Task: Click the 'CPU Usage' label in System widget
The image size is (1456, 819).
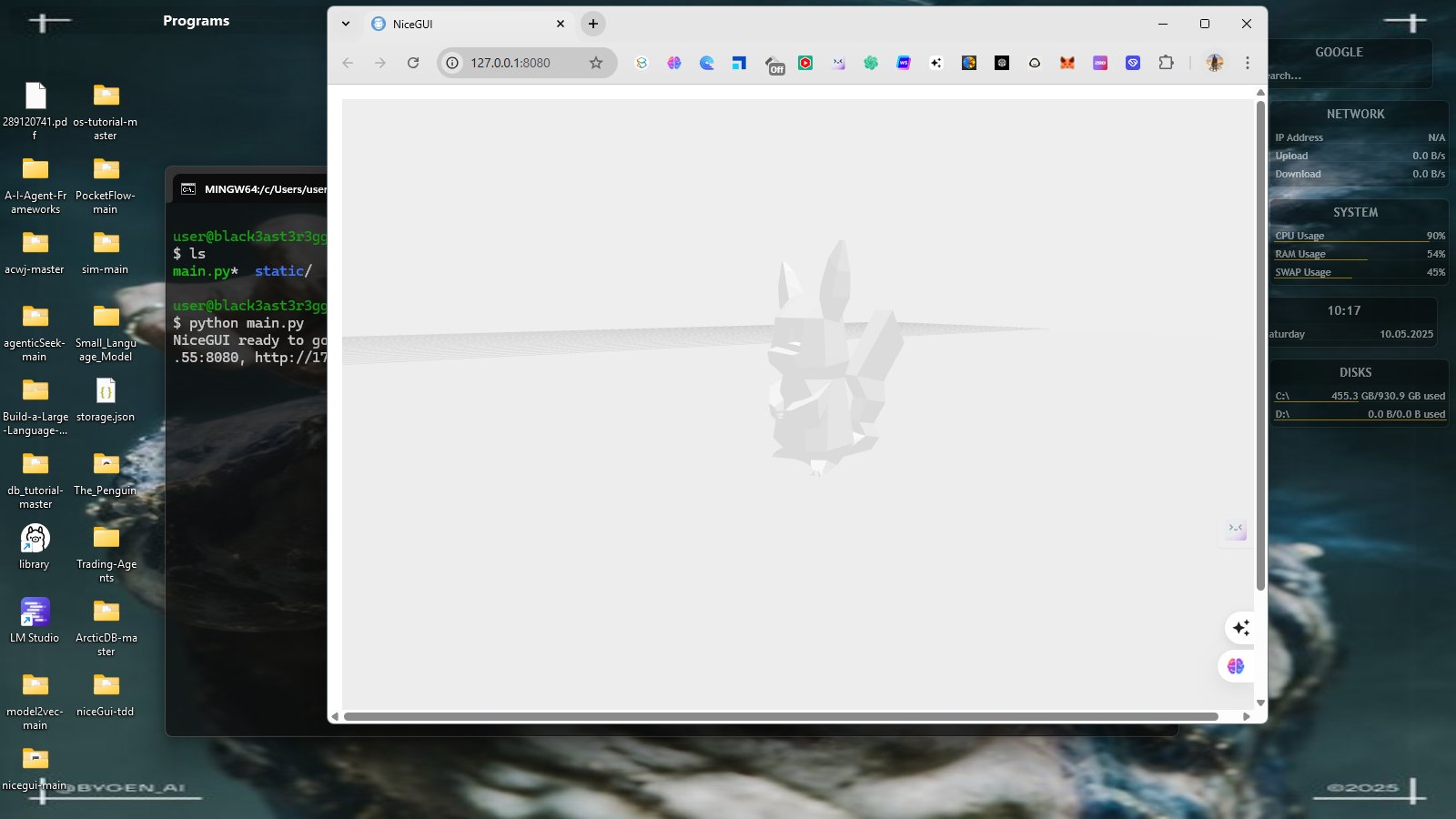Action: (x=1299, y=236)
